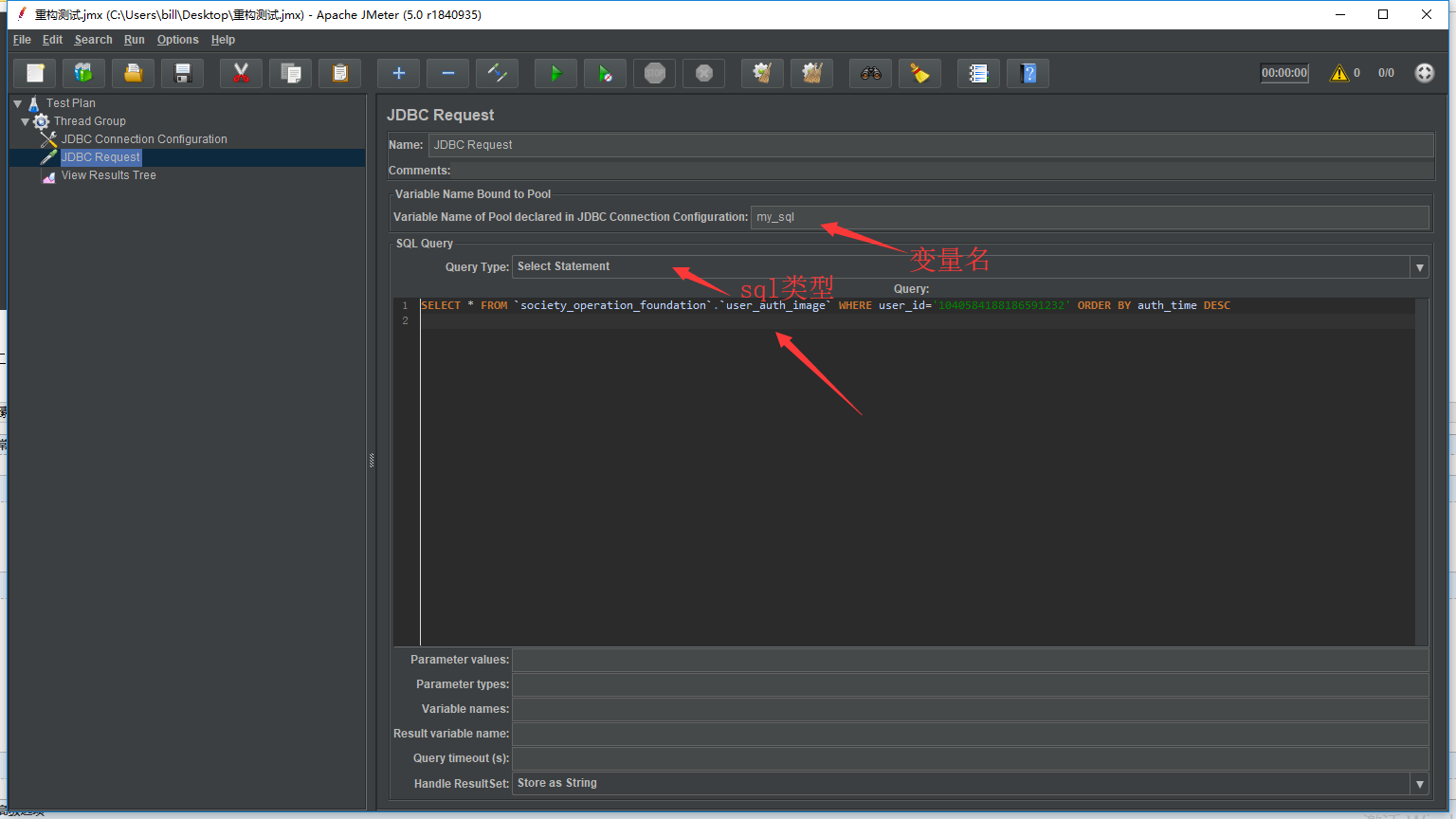1456x819 pixels.
Task: Save the test plan with disk icon
Action: pyautogui.click(x=183, y=73)
